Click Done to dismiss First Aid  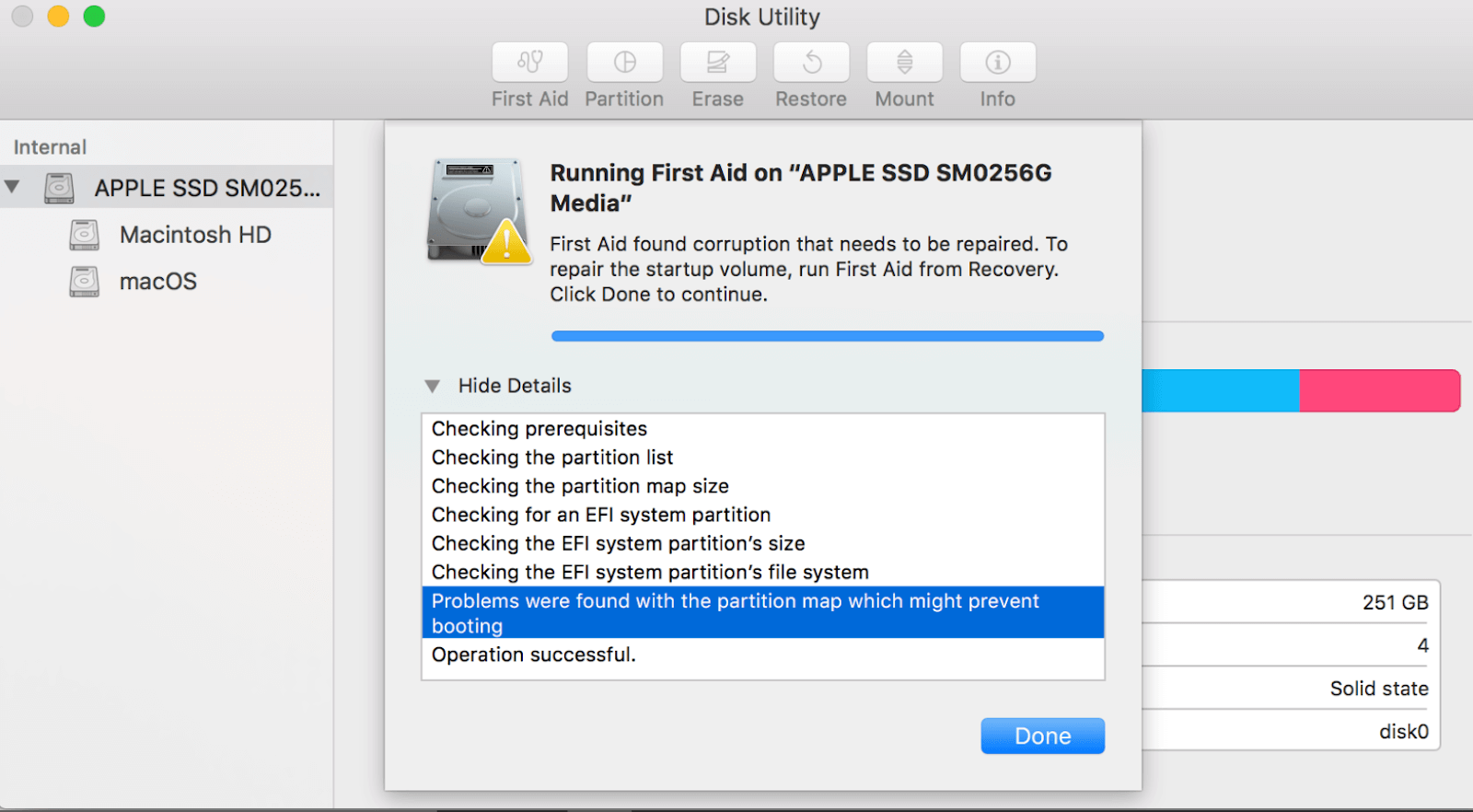click(1042, 736)
